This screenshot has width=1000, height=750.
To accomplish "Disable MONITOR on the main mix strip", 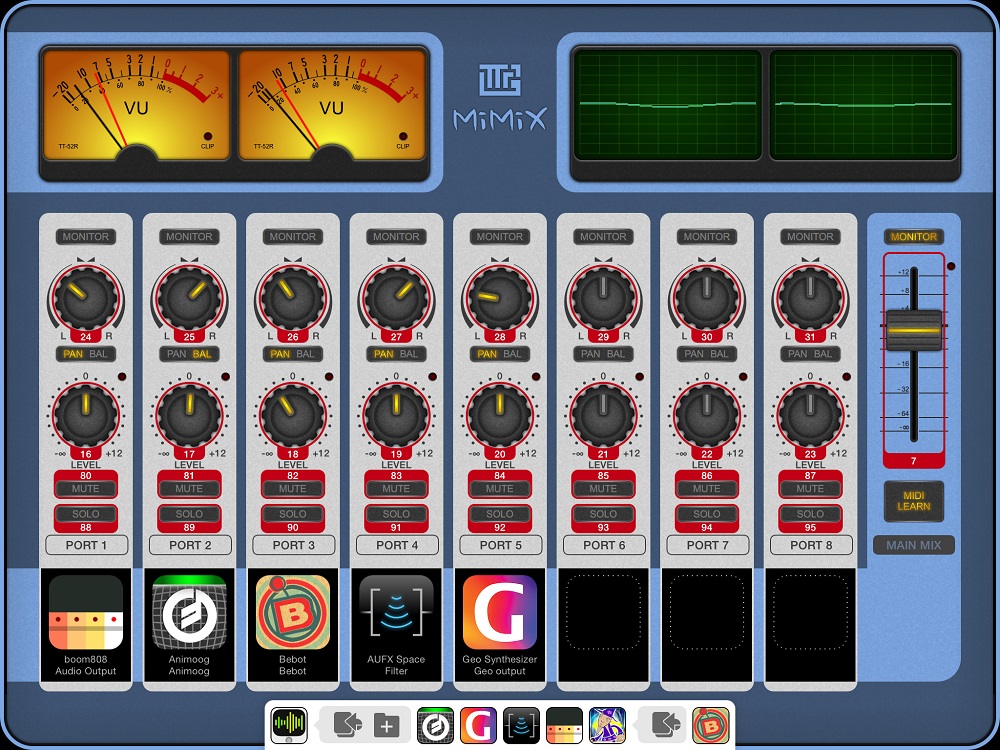I will point(914,237).
